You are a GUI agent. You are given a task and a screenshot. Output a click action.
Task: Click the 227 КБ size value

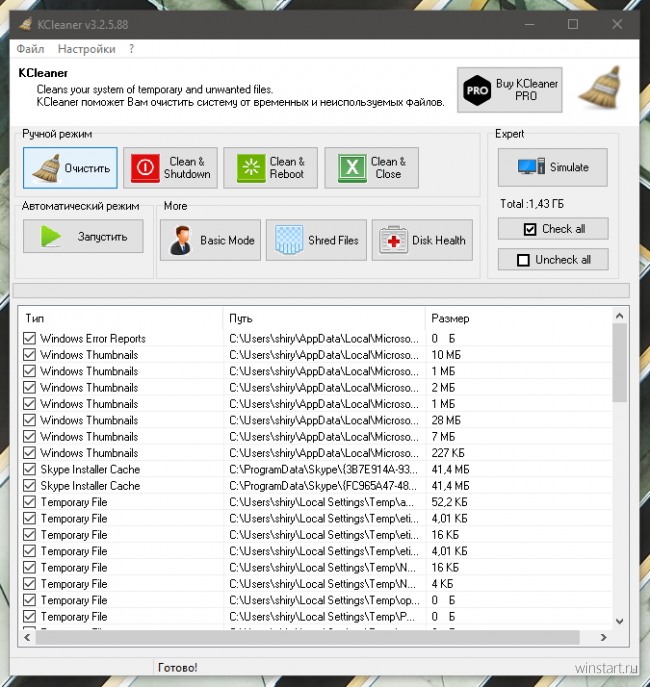448,453
